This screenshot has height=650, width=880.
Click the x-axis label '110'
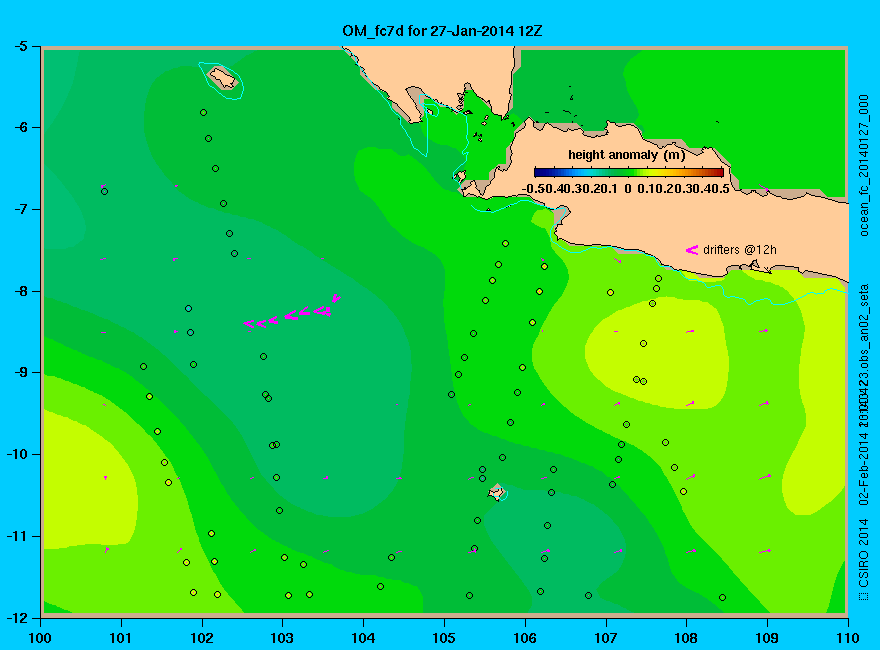click(x=848, y=638)
